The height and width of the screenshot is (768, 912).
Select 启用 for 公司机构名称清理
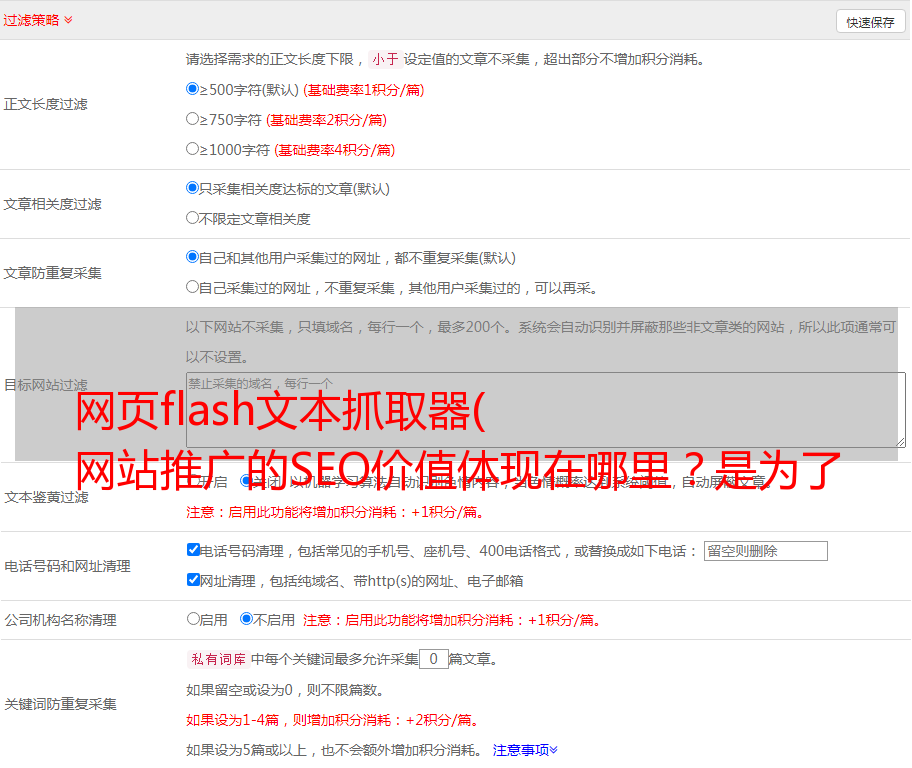click(193, 618)
